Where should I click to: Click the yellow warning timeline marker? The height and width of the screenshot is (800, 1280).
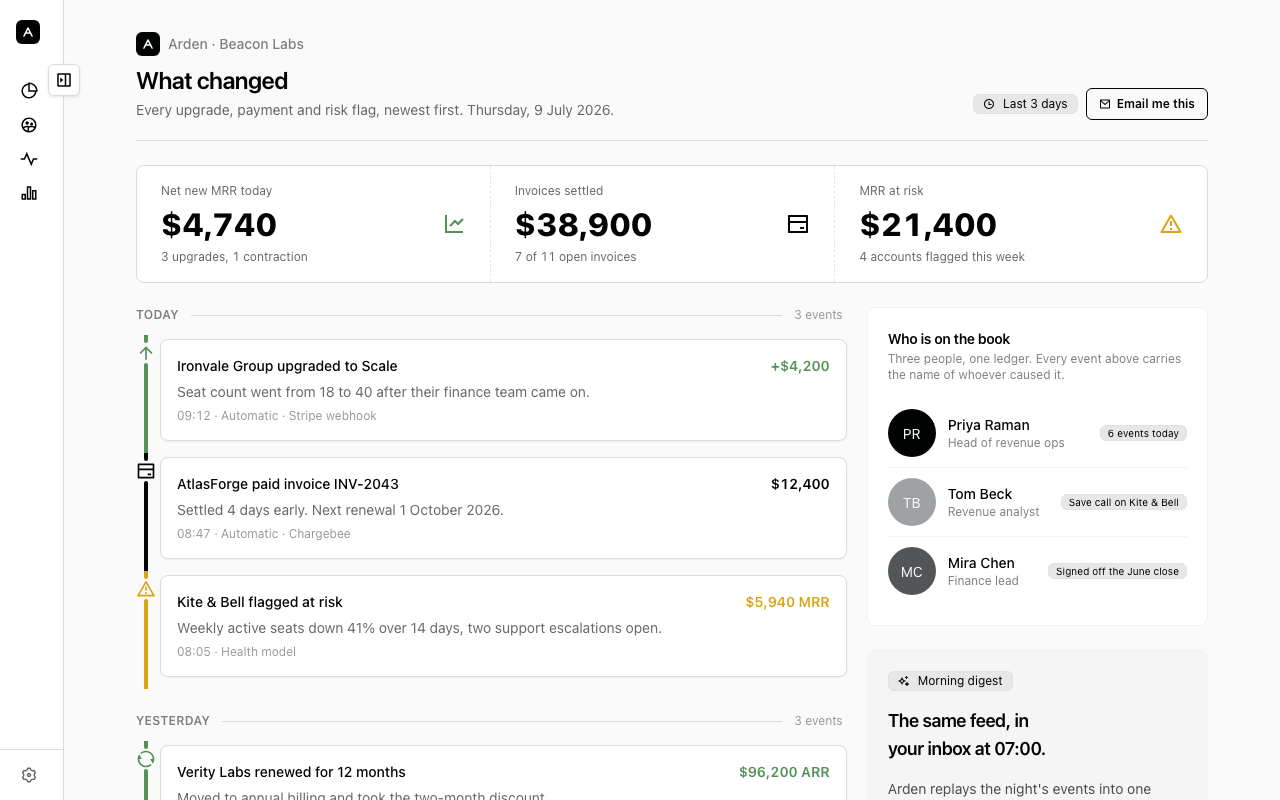pos(146,589)
